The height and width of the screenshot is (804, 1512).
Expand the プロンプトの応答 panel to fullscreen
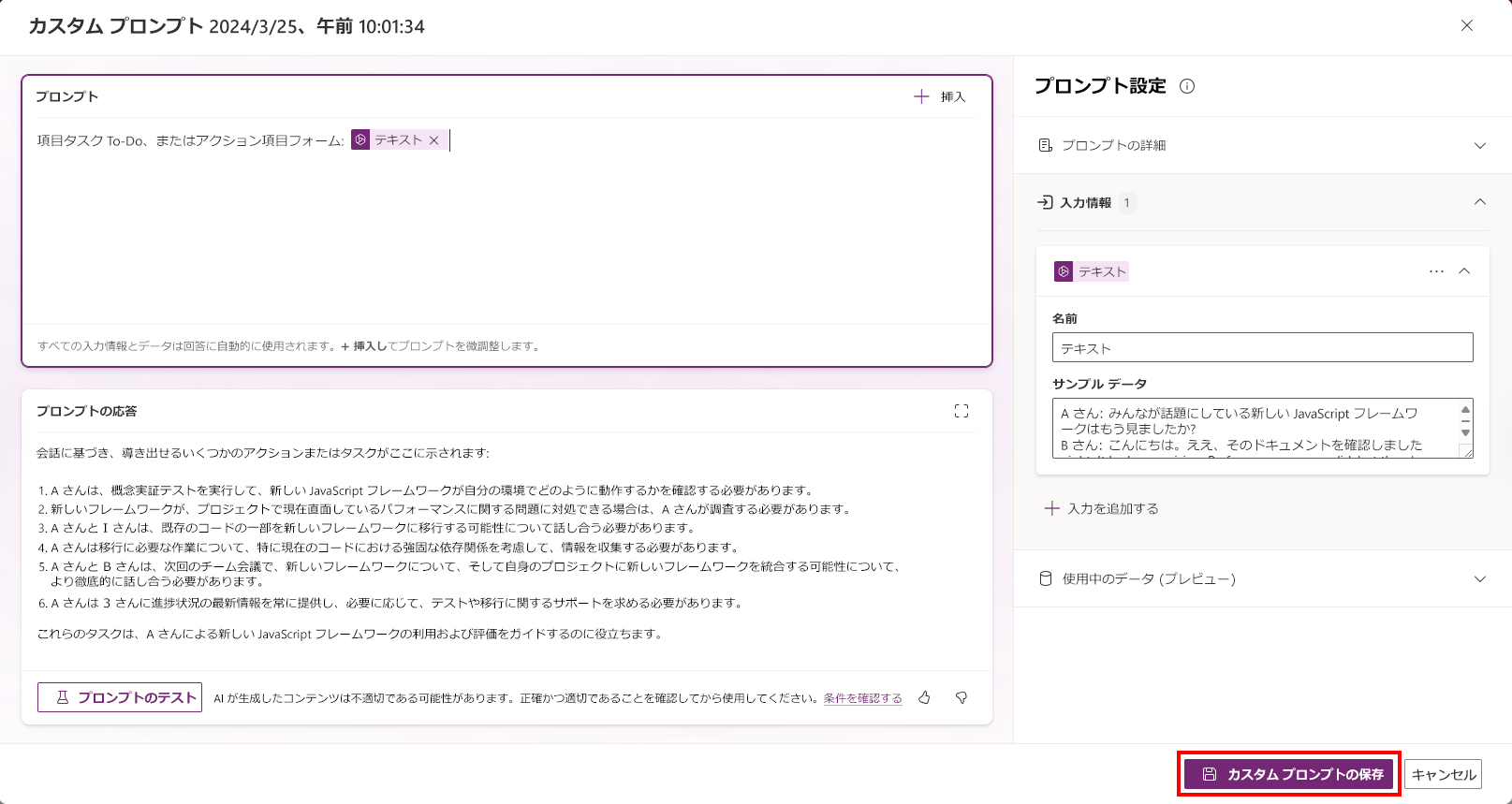[962, 411]
